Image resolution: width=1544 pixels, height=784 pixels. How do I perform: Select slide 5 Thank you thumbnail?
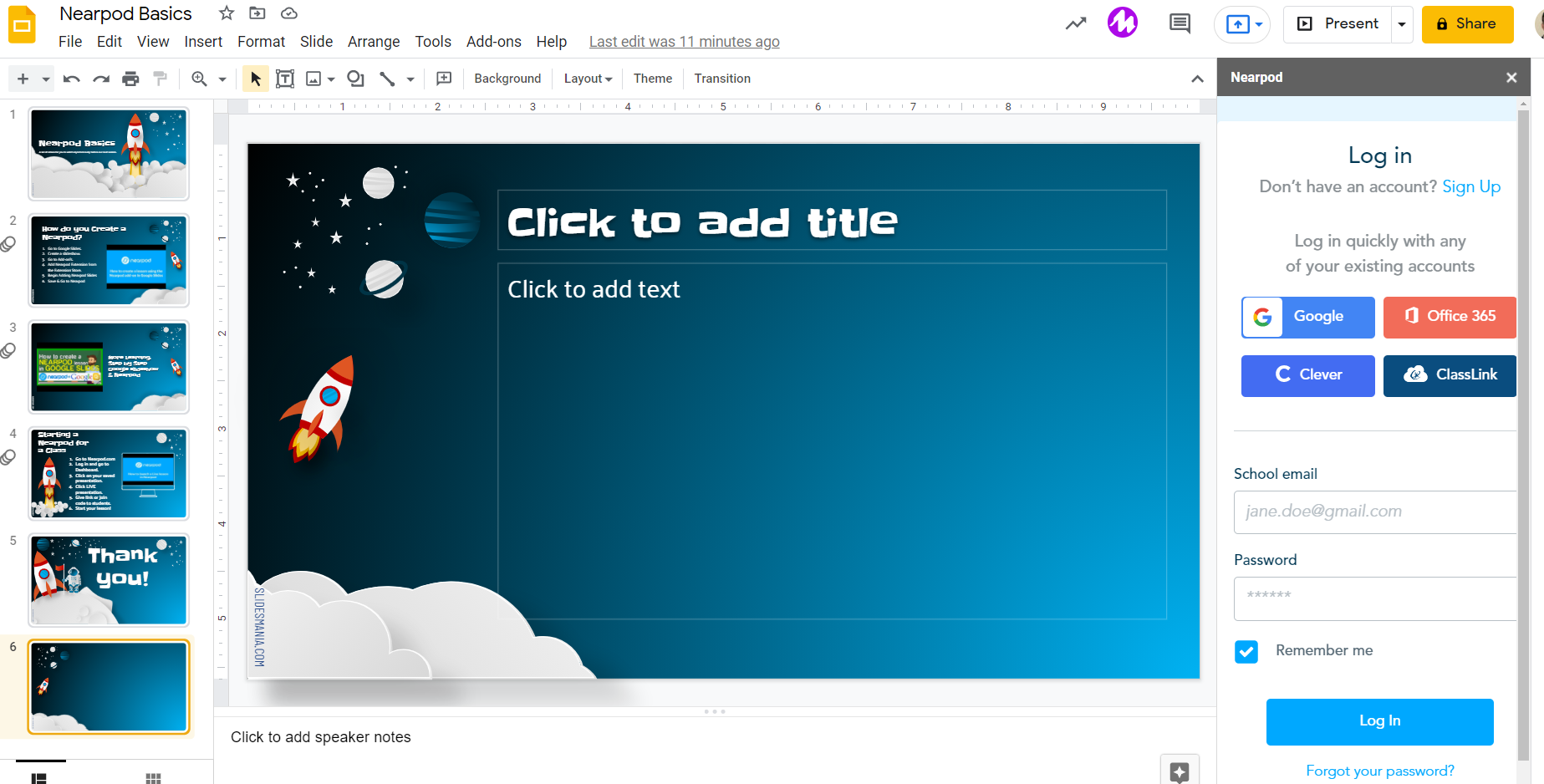(109, 580)
